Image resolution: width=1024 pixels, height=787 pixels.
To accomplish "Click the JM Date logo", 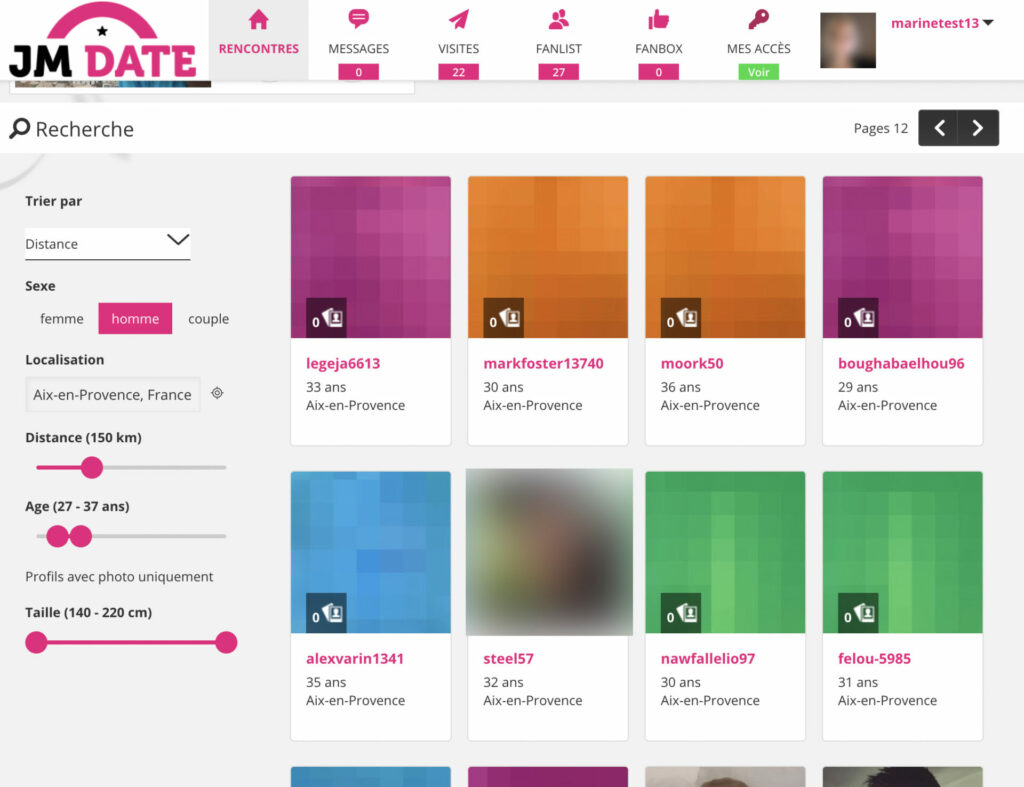I will tap(103, 42).
